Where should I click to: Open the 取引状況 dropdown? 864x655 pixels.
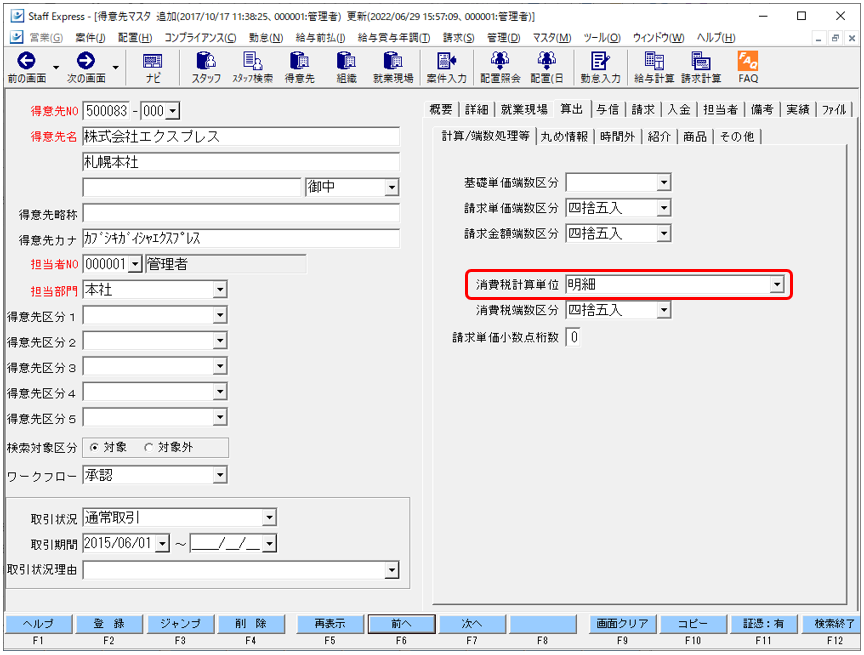(x=269, y=518)
